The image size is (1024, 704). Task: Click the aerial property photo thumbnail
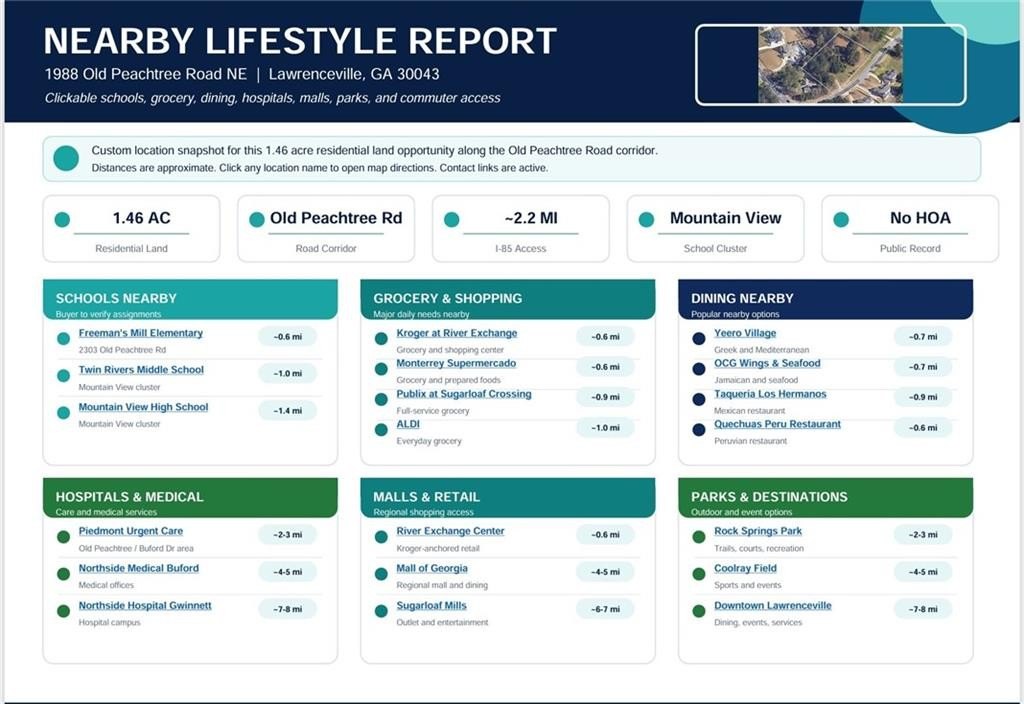[830, 65]
